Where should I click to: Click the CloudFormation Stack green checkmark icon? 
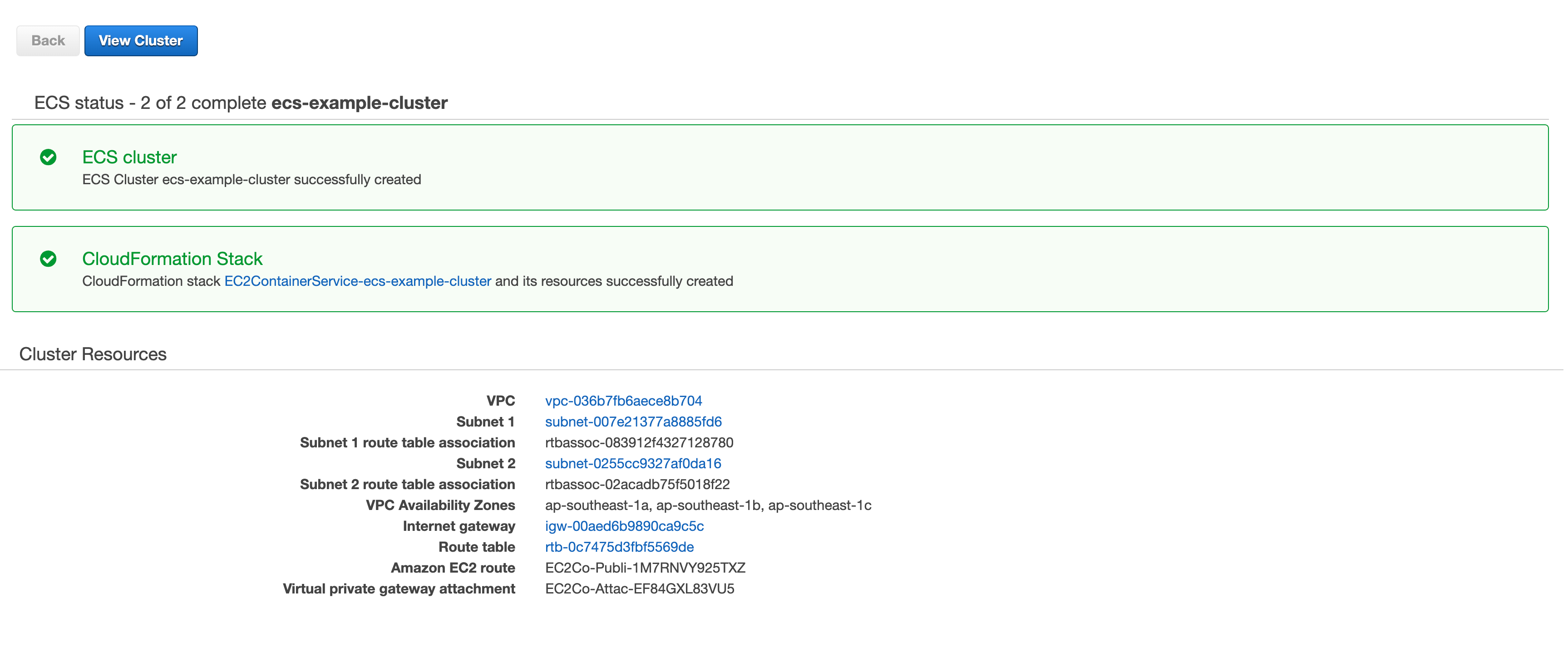point(48,259)
